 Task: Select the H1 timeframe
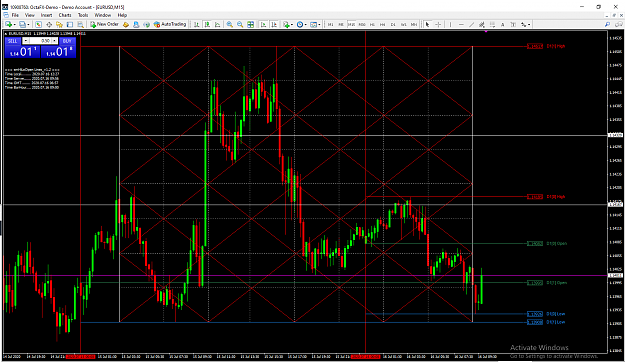pos(372,25)
